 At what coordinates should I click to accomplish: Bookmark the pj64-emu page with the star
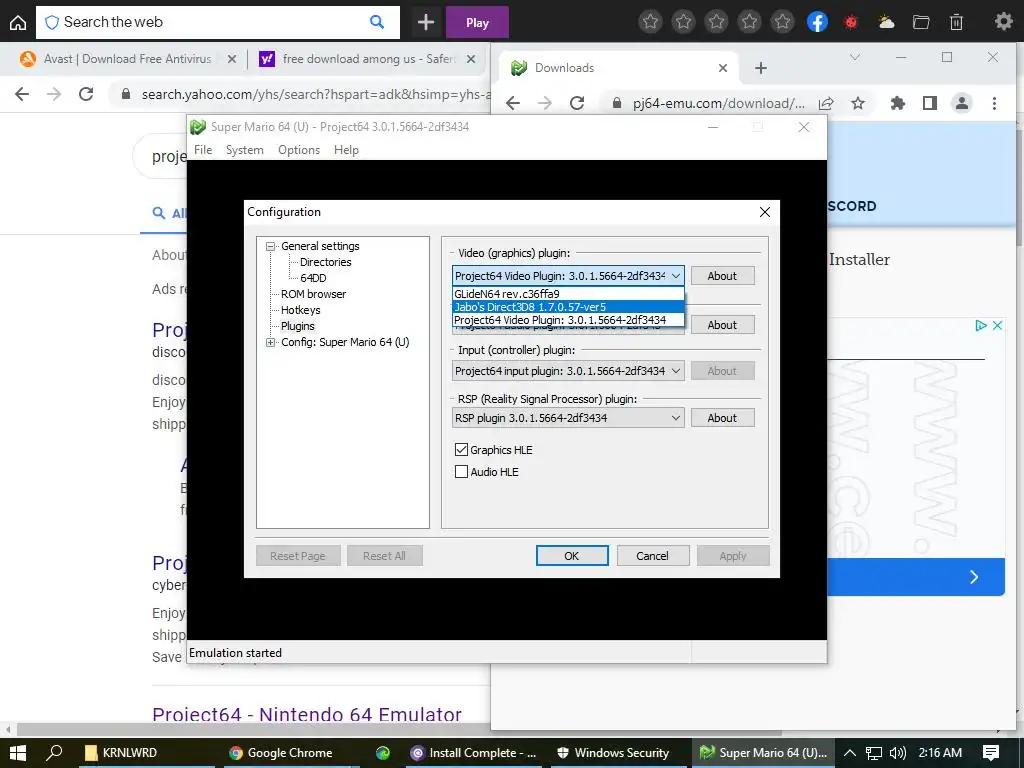point(858,103)
